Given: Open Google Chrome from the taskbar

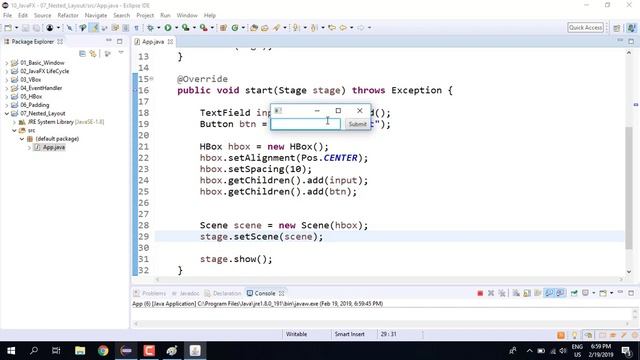Looking at the screenshot, I should point(103,351).
